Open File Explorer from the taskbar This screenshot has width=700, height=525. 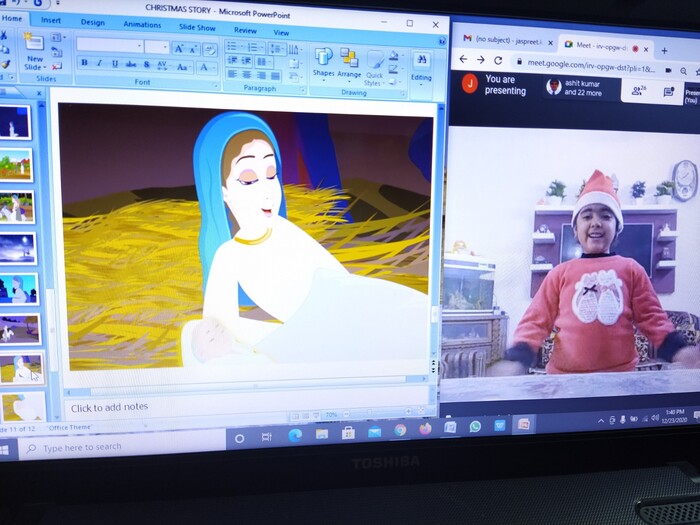(x=321, y=433)
